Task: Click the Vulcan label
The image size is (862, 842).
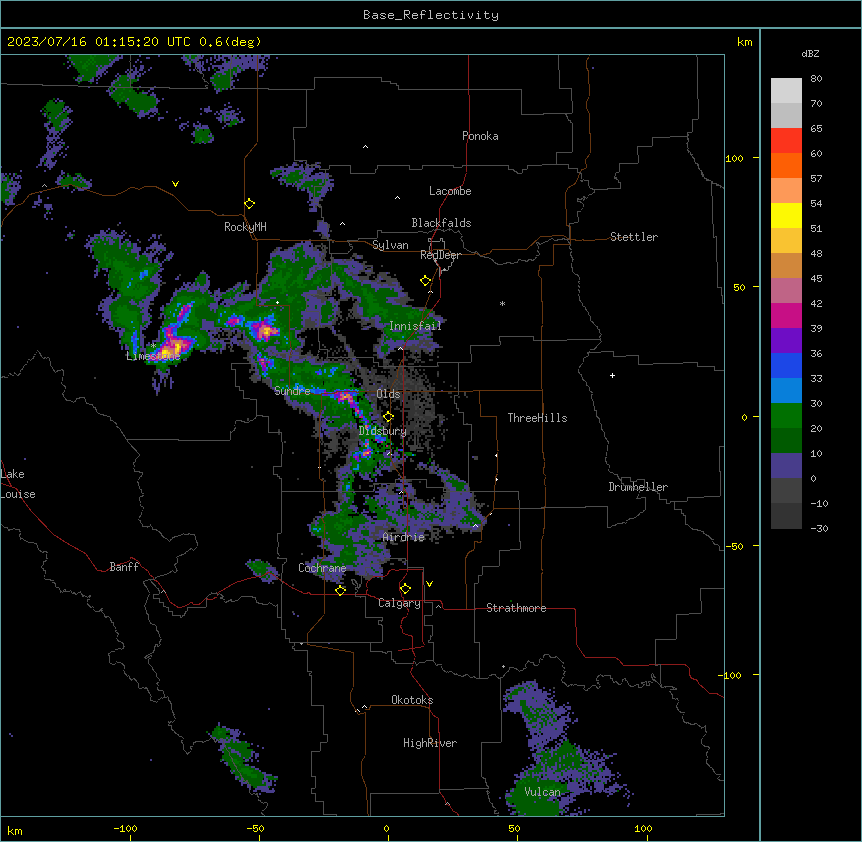Action: [x=543, y=792]
